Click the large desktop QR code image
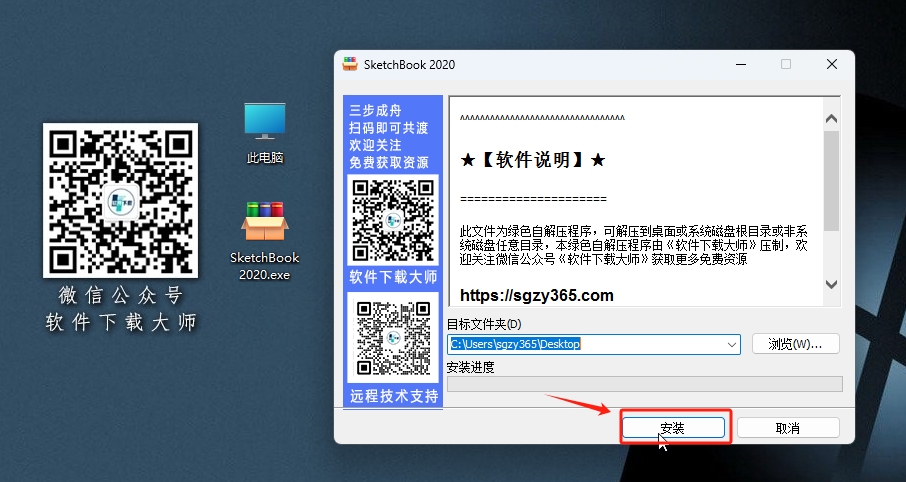 point(120,200)
